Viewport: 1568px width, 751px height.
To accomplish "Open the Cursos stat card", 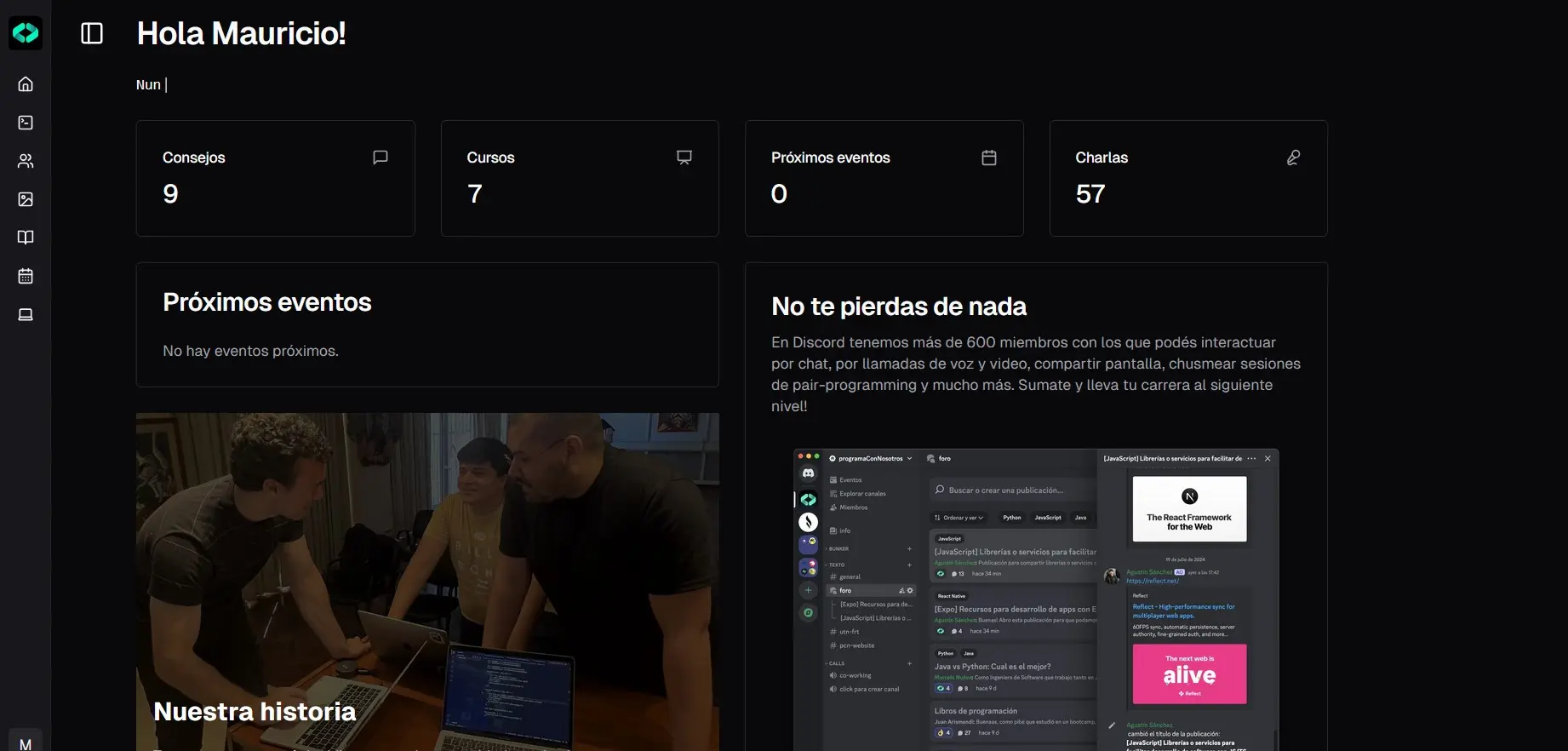I will [x=579, y=178].
